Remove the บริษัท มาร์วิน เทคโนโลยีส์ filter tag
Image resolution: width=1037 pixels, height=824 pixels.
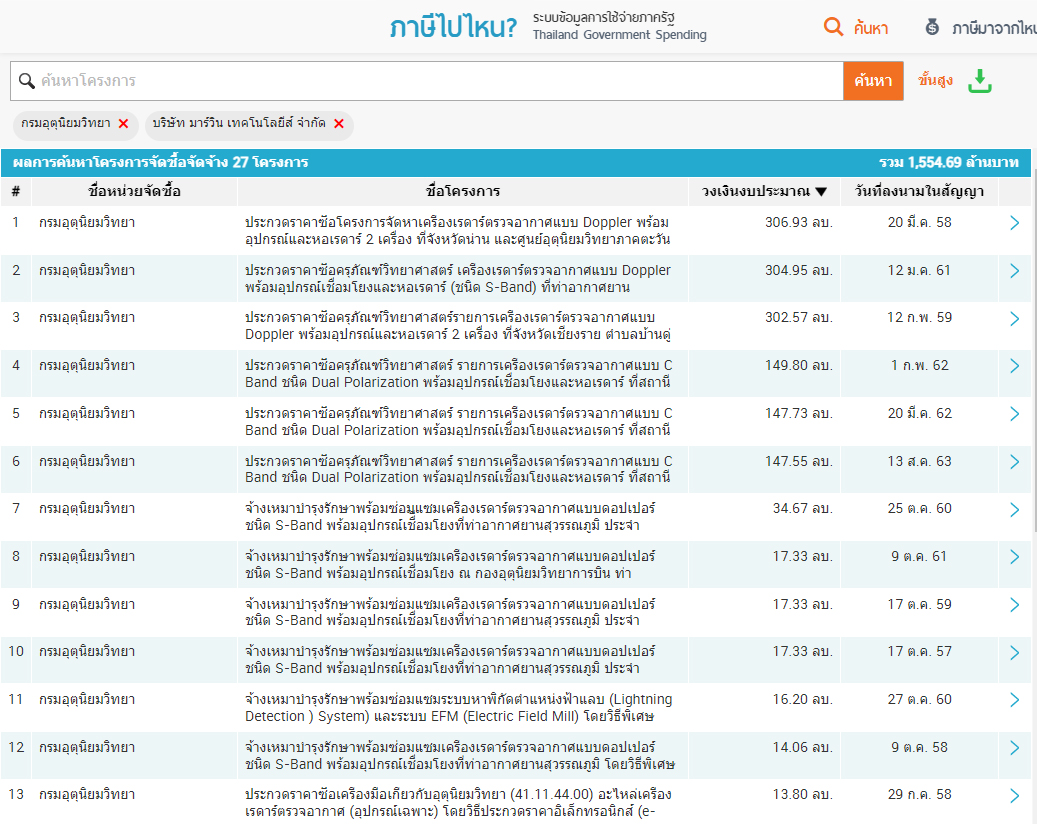339,124
